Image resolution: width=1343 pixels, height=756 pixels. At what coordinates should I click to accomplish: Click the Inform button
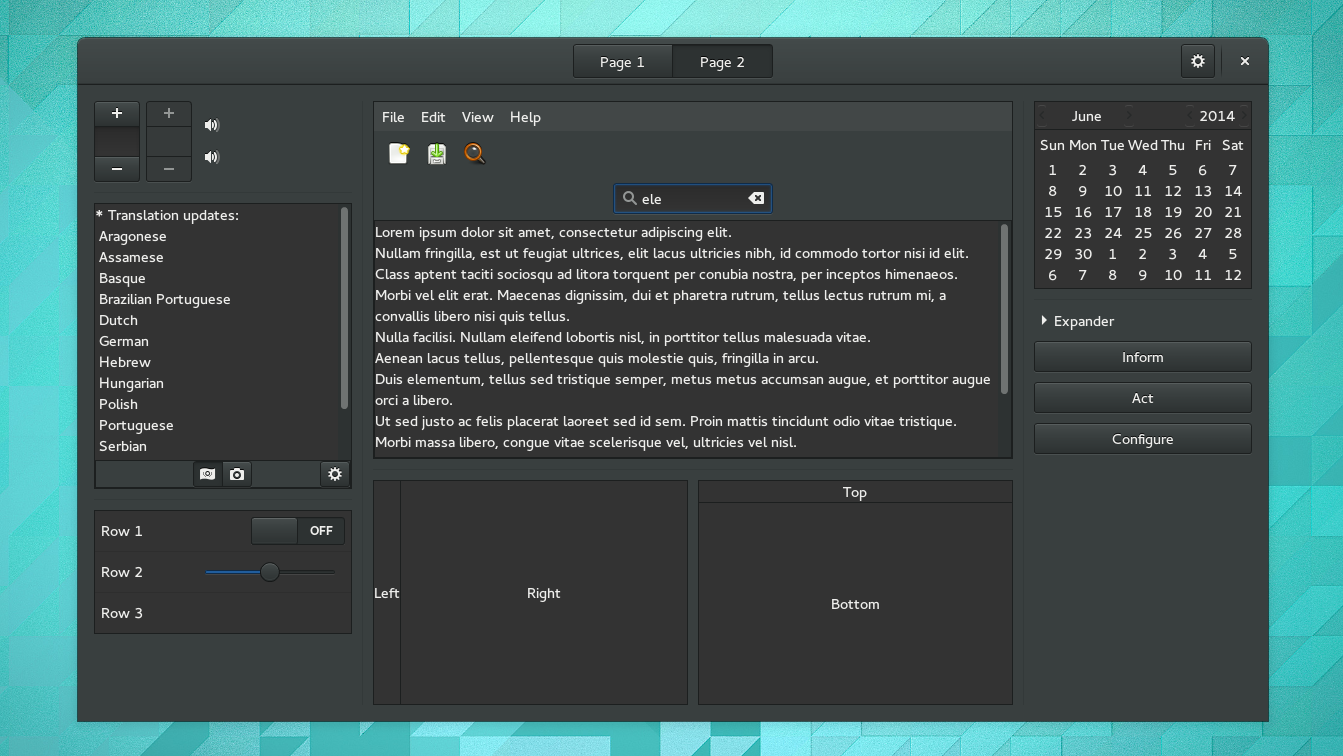1143,357
